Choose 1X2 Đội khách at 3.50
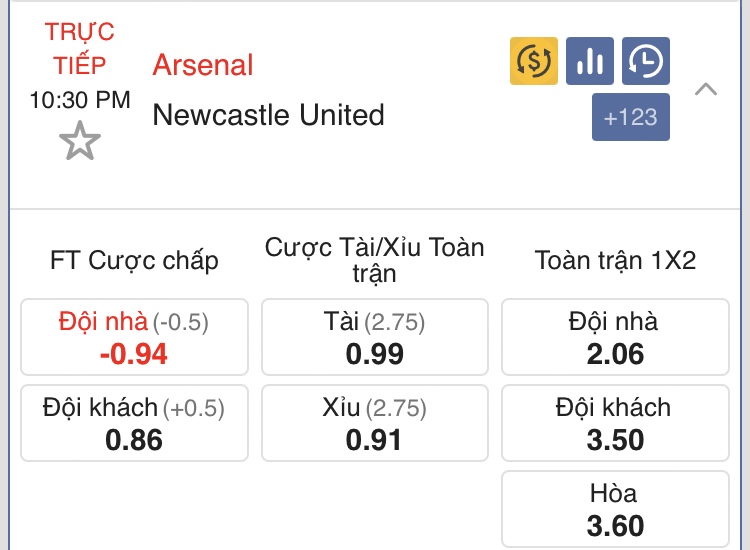The height and width of the screenshot is (550, 750). click(x=616, y=423)
